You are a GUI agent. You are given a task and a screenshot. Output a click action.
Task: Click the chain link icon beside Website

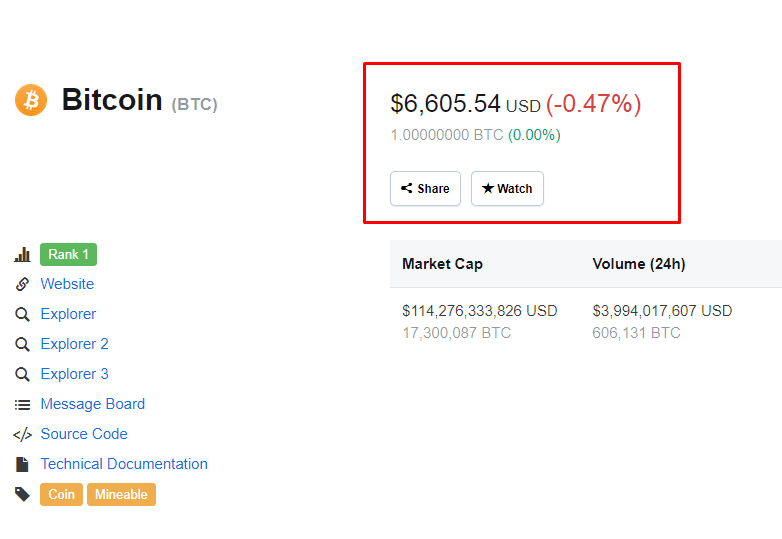[22, 284]
